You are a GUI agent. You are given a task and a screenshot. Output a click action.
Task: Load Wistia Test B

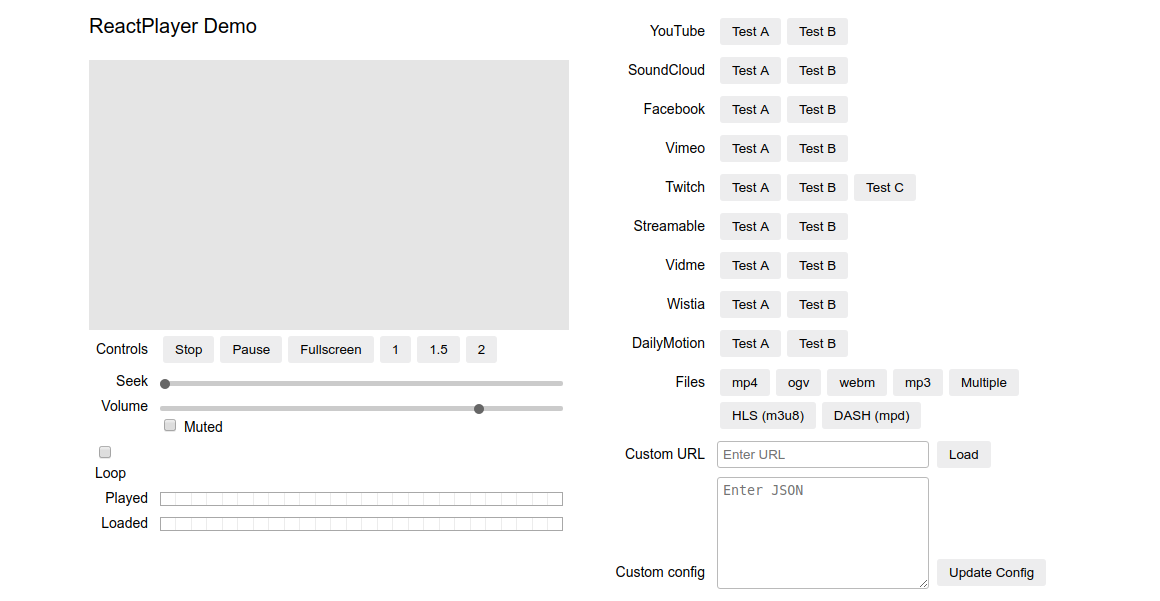click(817, 304)
